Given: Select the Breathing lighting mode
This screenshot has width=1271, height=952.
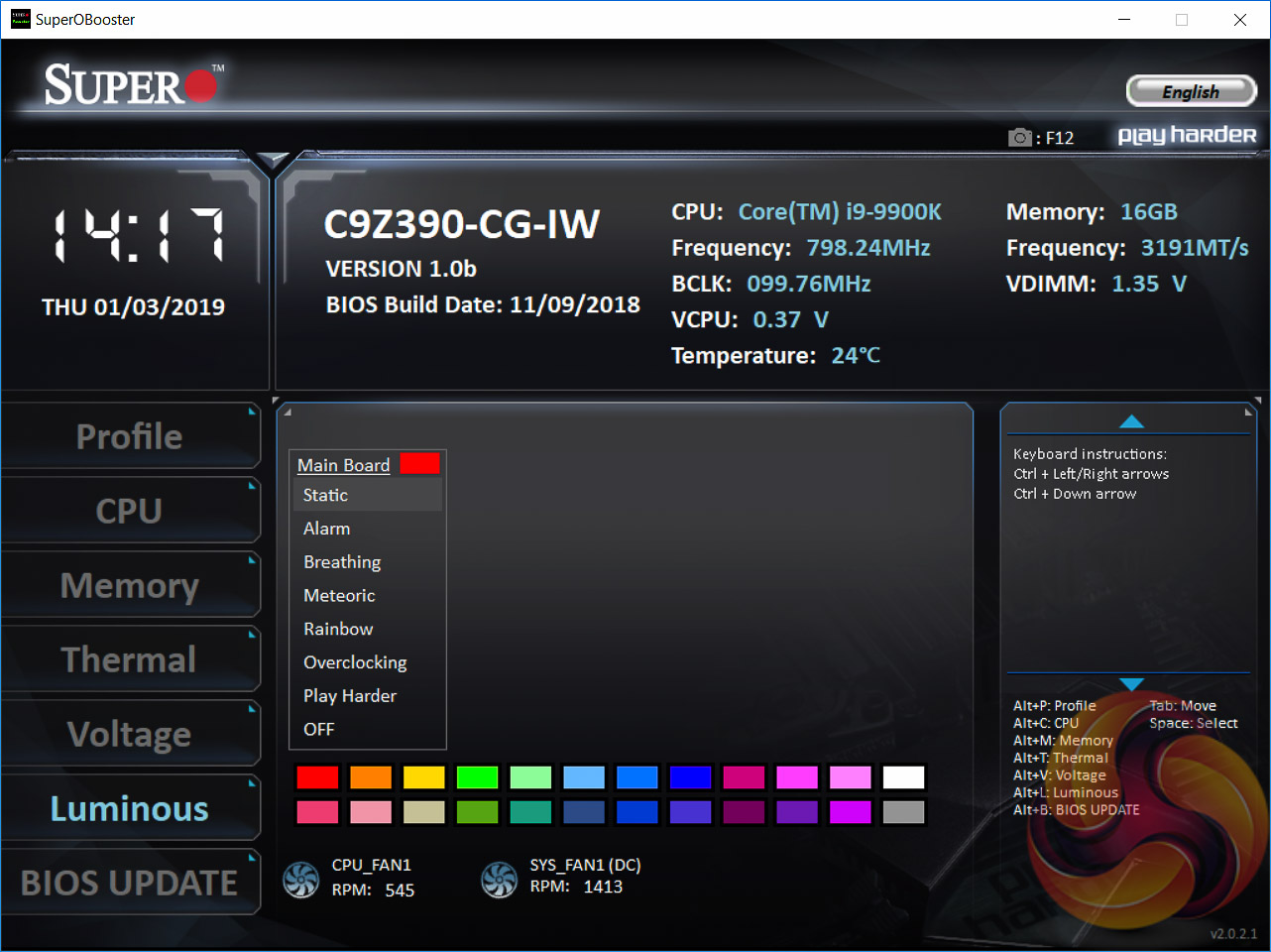Looking at the screenshot, I should pyautogui.click(x=368, y=562).
